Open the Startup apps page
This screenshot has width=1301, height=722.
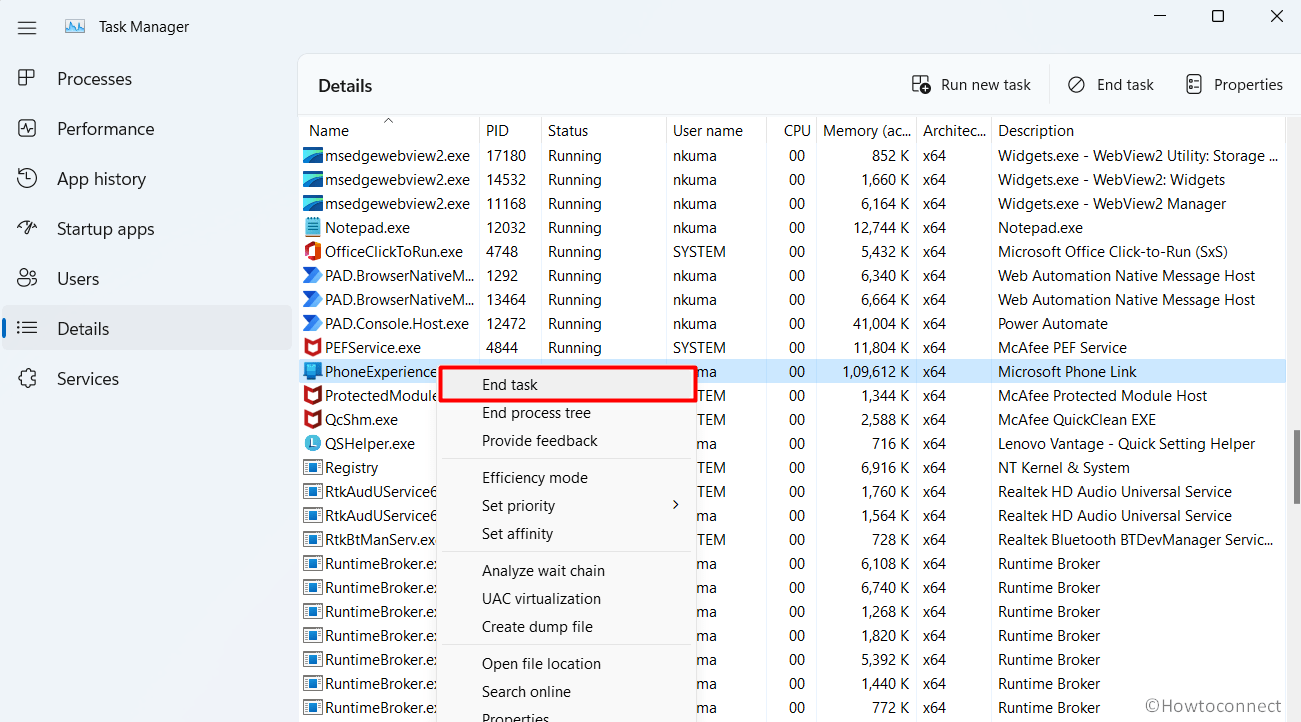[x=147, y=228]
